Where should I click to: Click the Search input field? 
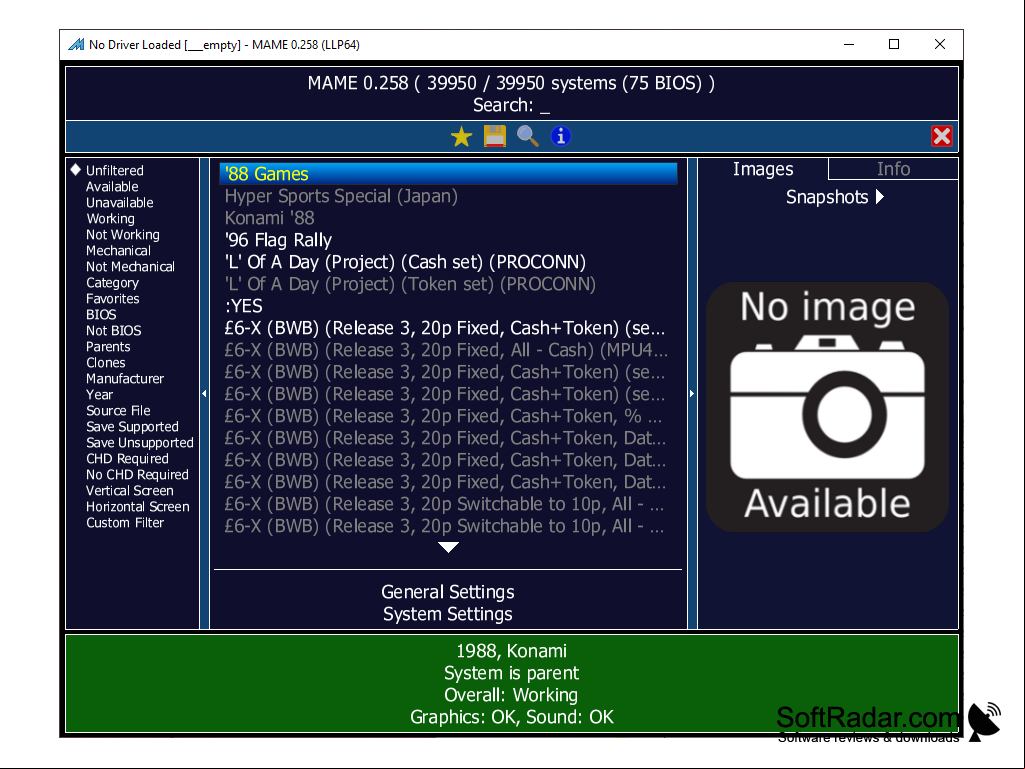[512, 105]
